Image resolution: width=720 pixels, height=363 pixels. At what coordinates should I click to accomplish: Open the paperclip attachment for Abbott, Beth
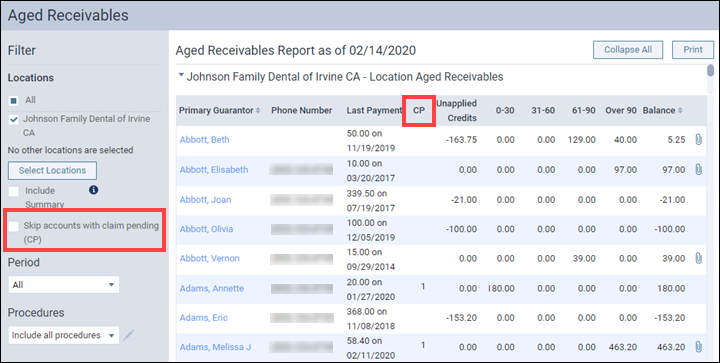click(698, 140)
